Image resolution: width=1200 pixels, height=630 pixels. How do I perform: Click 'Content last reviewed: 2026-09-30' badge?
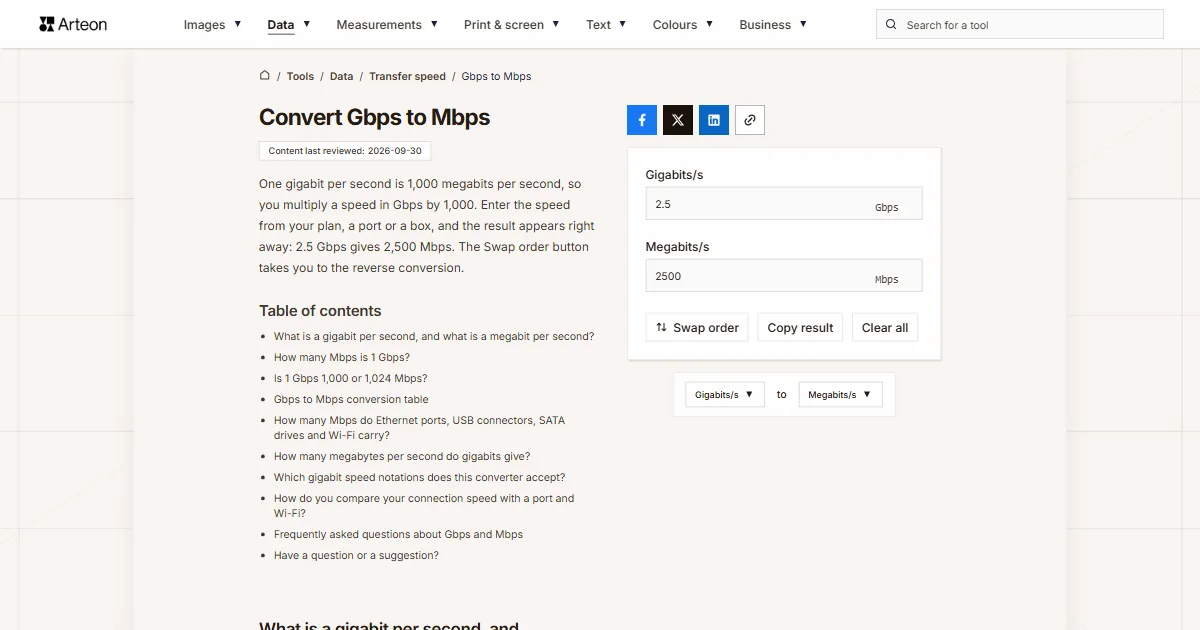(x=345, y=151)
